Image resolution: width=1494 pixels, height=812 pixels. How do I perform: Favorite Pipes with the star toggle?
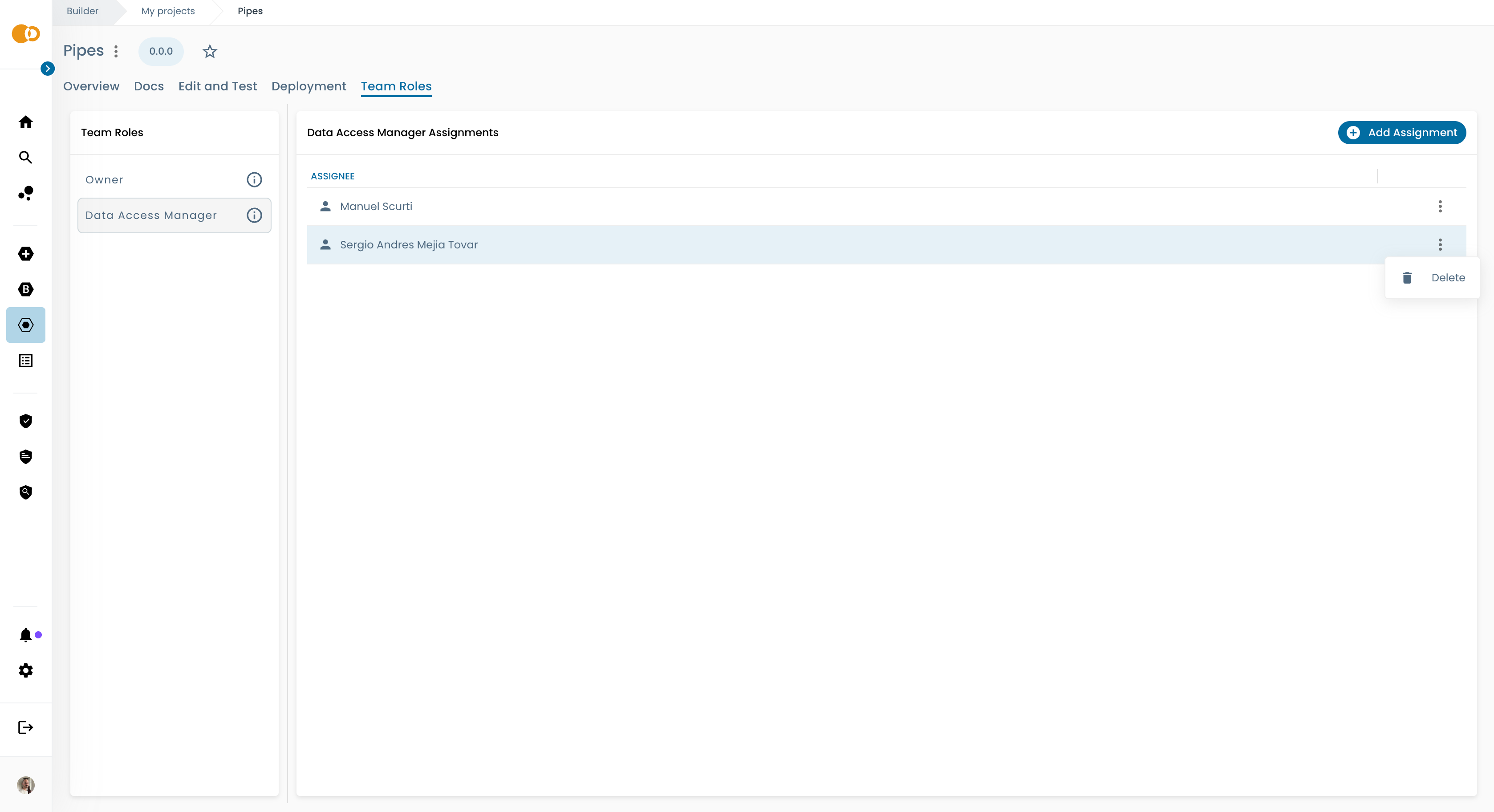(209, 52)
